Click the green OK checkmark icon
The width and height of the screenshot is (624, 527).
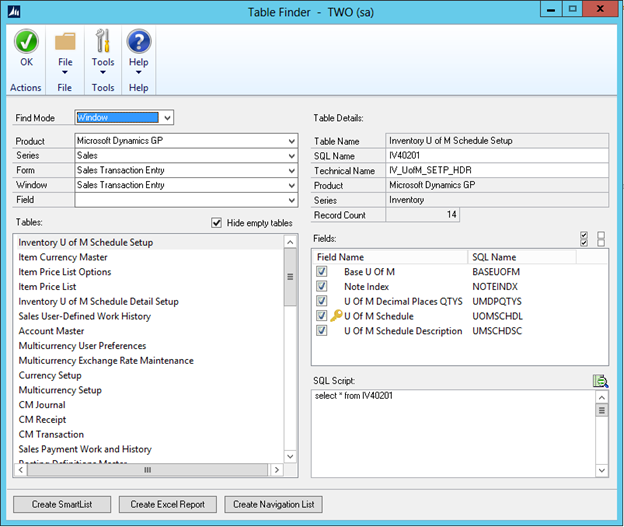tap(26, 41)
